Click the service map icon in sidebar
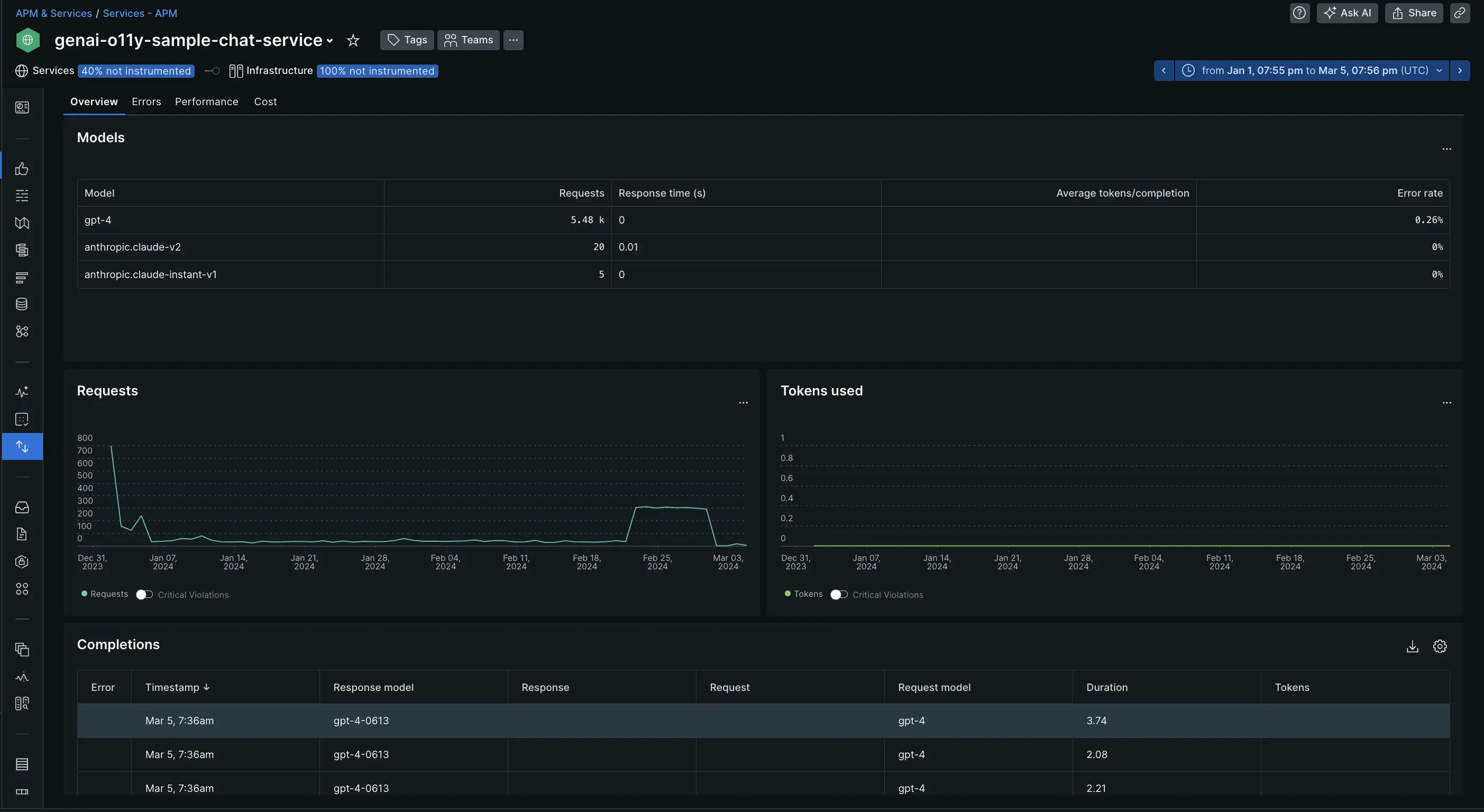 coord(22,223)
